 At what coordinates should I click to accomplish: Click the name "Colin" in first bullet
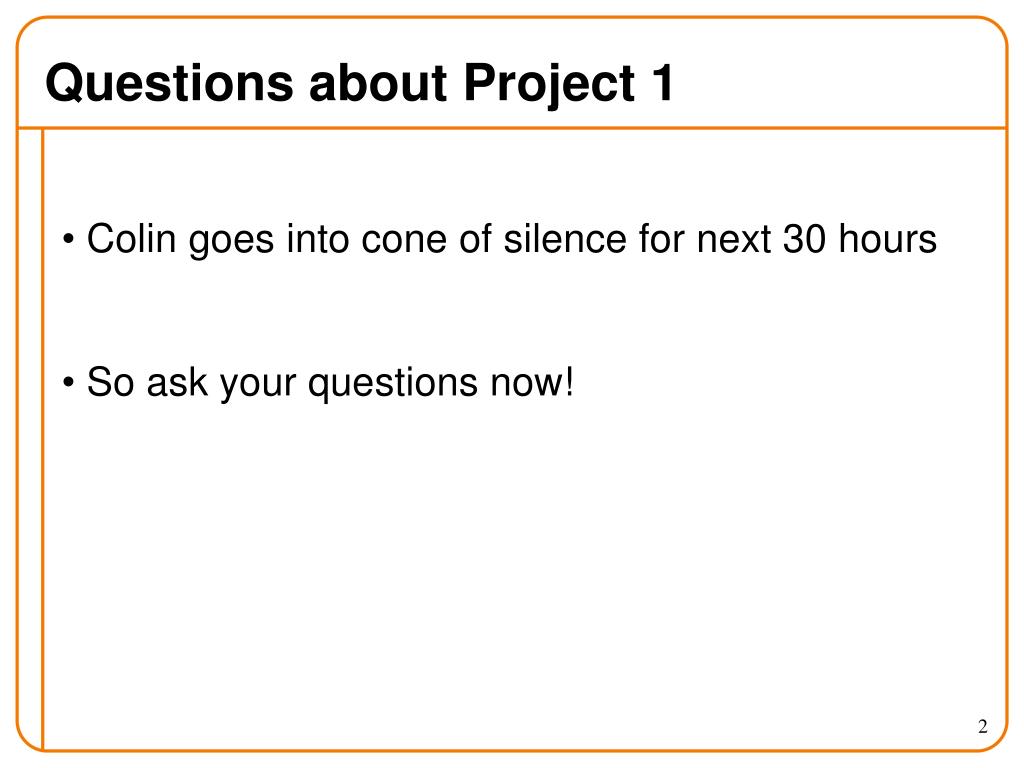pyautogui.click(x=131, y=238)
